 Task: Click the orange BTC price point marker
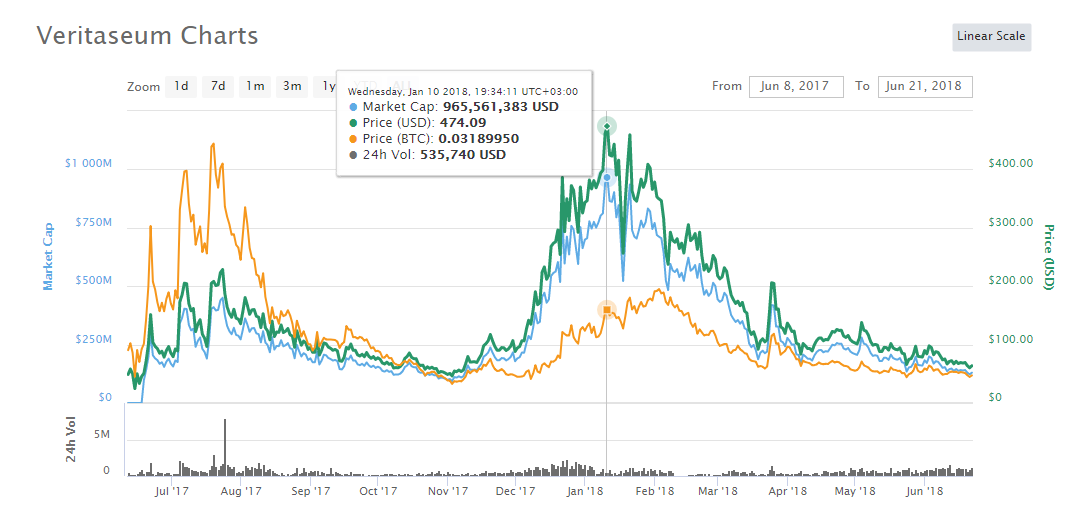click(607, 310)
